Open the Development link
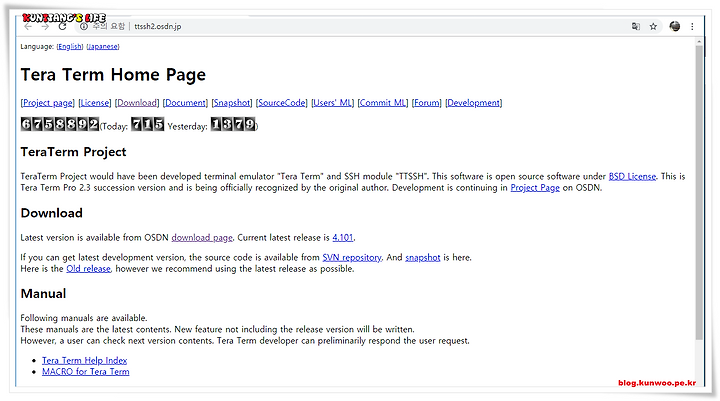 473,103
